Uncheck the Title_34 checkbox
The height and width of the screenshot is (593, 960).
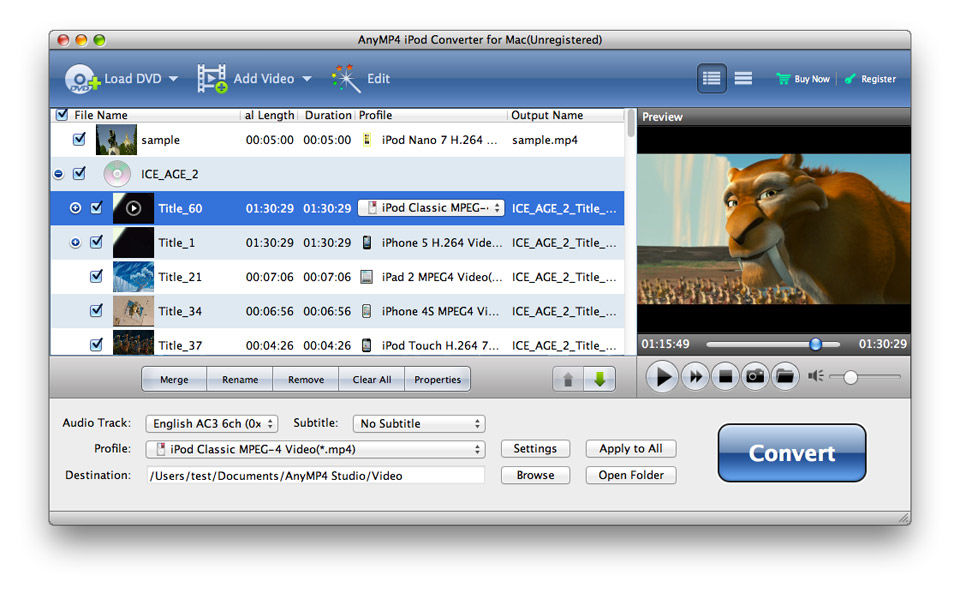pos(97,310)
